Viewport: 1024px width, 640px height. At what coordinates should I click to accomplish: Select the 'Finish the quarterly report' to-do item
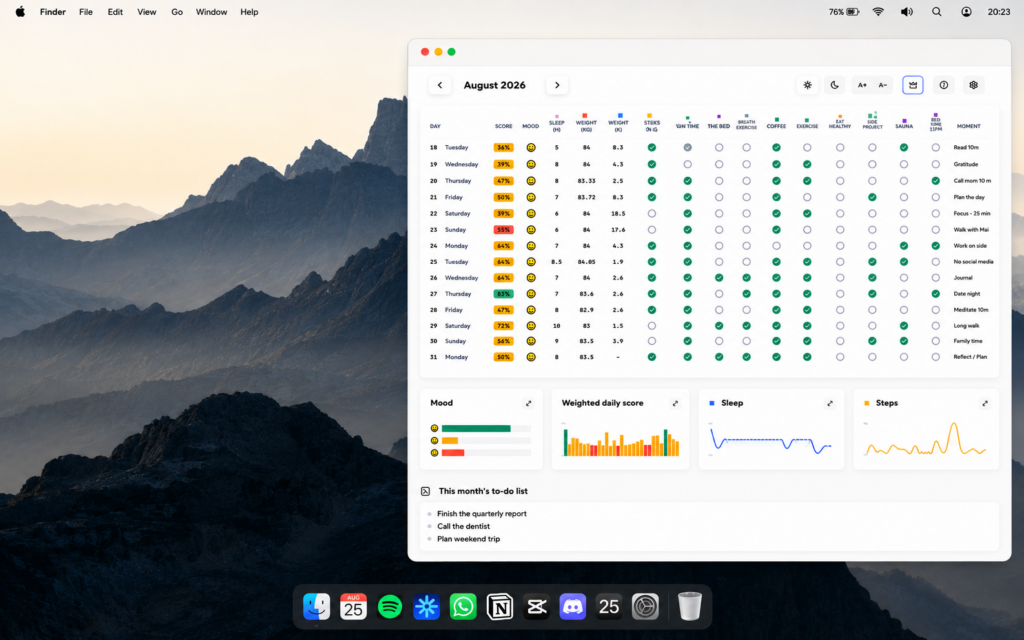pyautogui.click(x=481, y=514)
